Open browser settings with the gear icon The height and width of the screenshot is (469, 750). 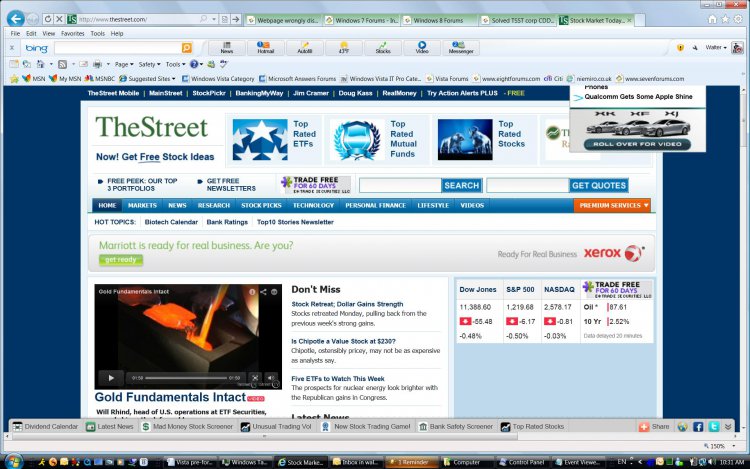pyautogui.click(x=738, y=19)
